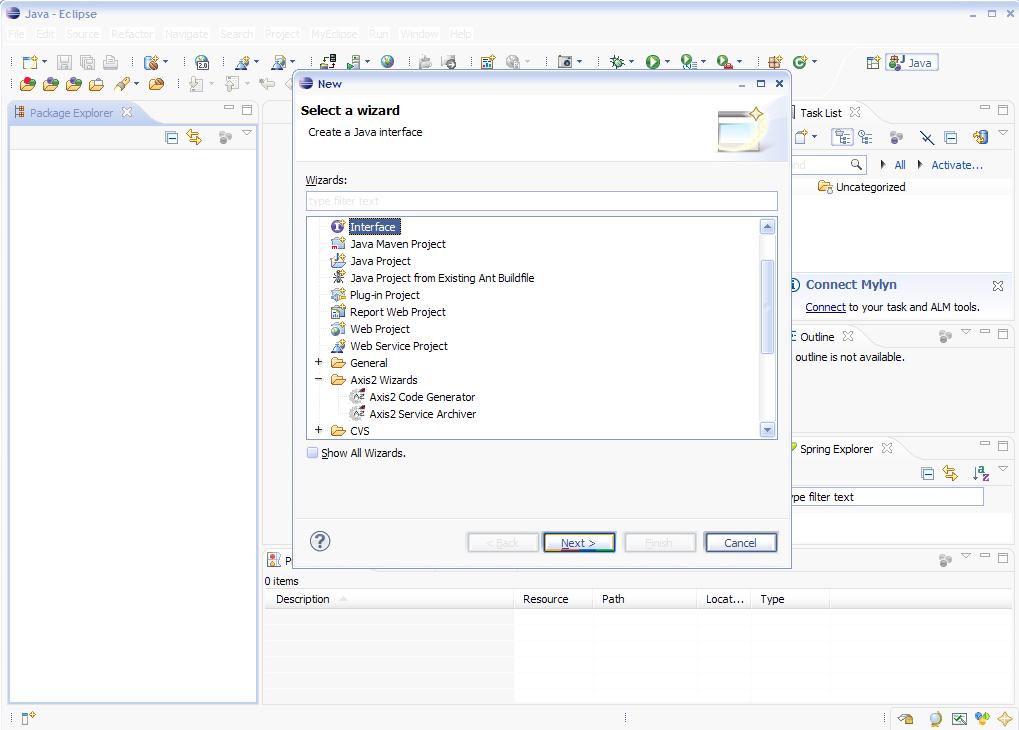The height and width of the screenshot is (730, 1019).
Task: Toggle Categorized presentation in Task List
Action: tap(843, 137)
